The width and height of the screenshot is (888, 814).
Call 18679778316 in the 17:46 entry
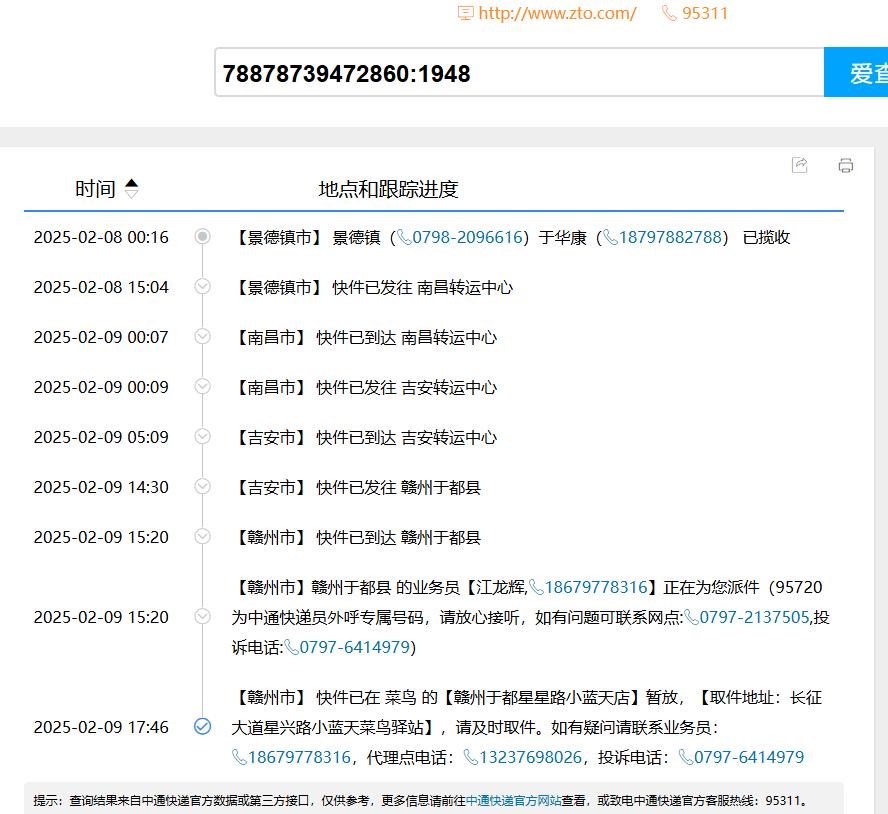[299, 757]
